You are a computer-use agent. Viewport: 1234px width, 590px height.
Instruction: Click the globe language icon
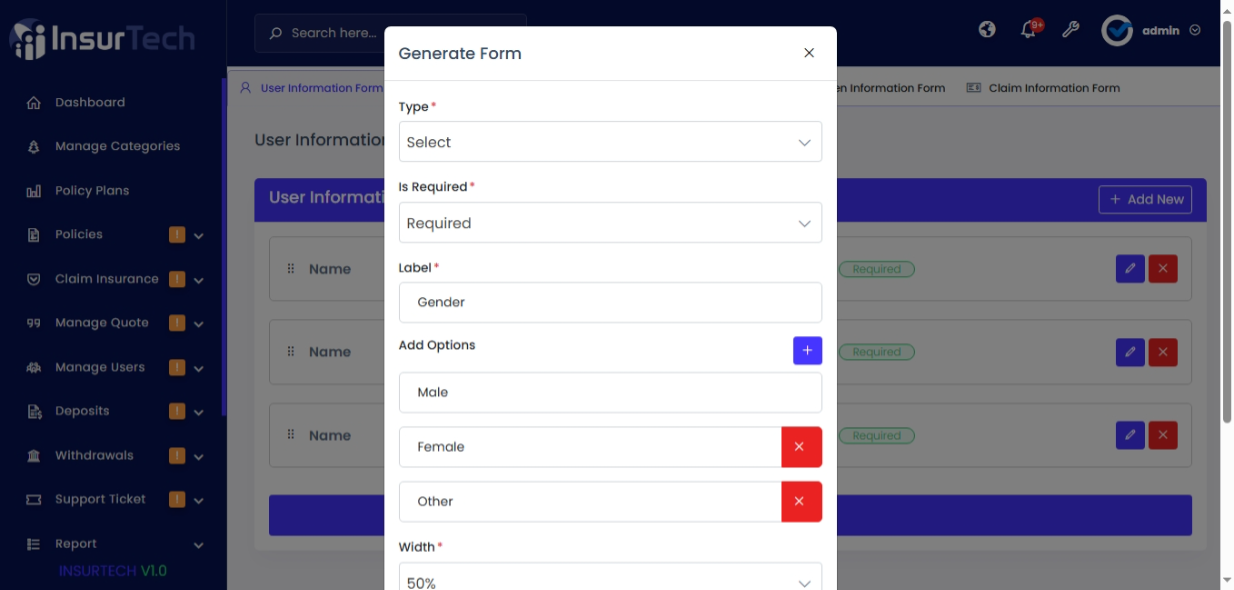987,30
